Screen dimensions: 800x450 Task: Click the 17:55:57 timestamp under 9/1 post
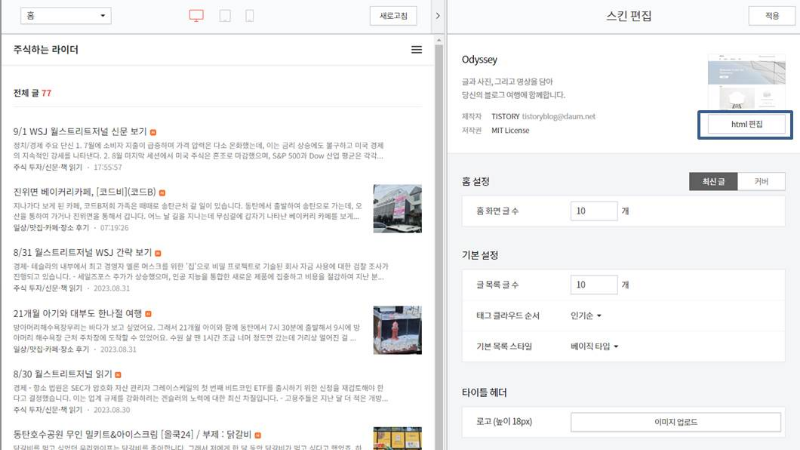tap(108, 167)
